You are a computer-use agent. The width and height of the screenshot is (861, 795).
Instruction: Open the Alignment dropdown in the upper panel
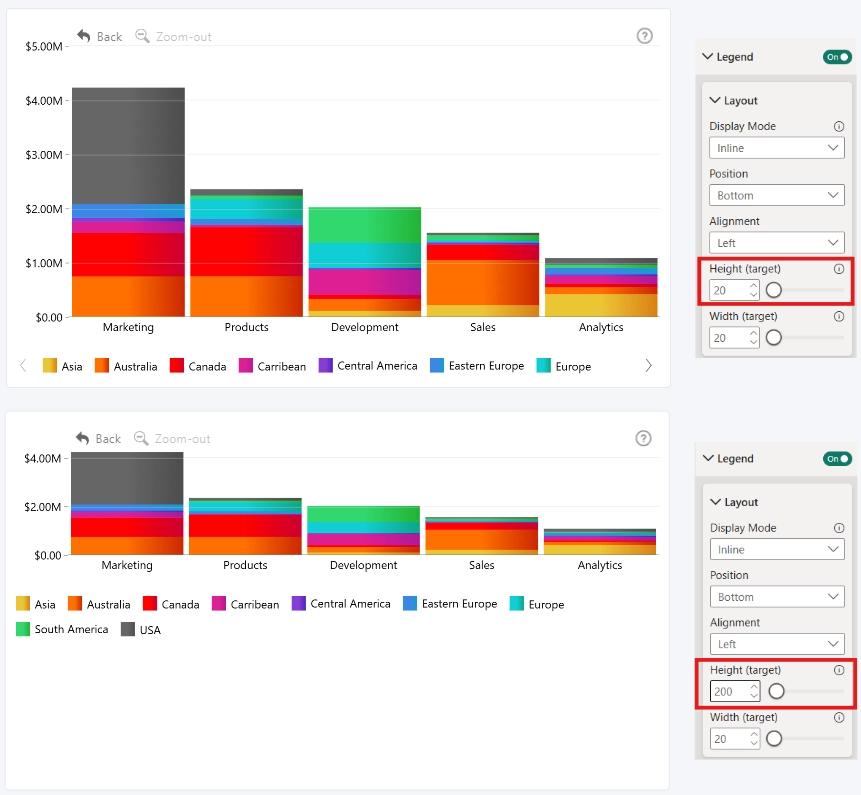[x=776, y=243]
